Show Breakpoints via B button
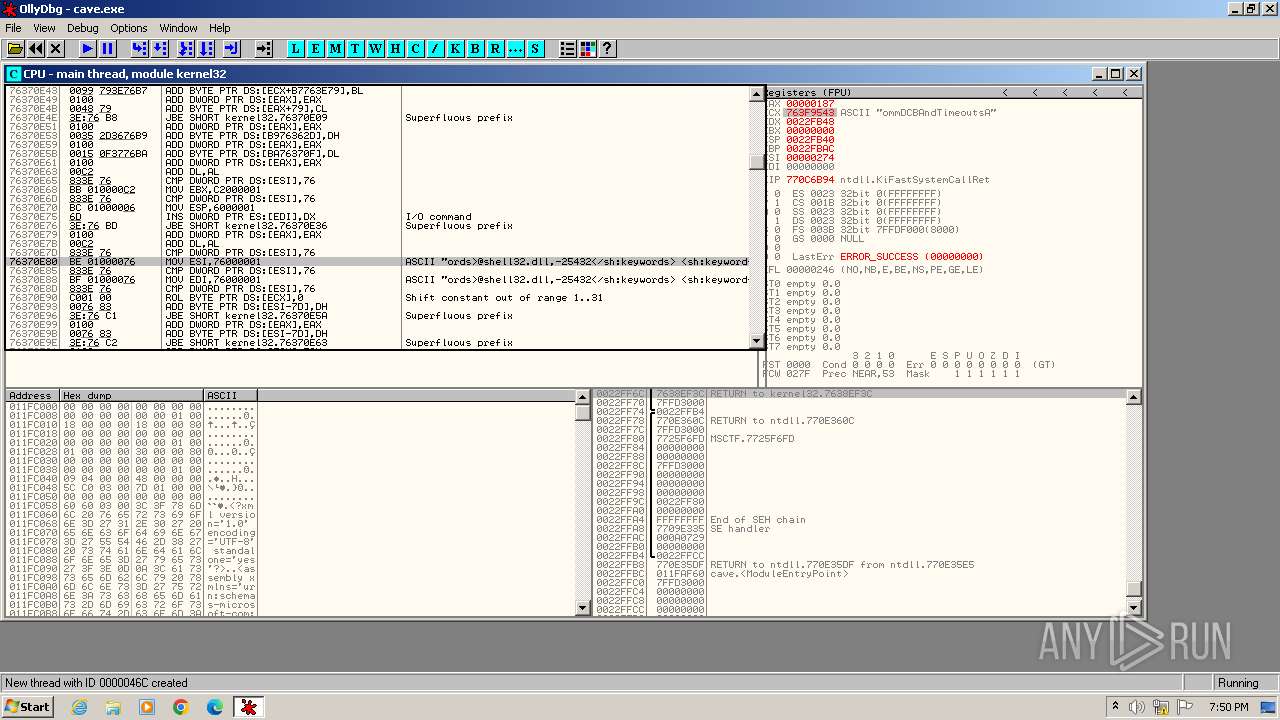This screenshot has width=1280, height=720. click(475, 48)
